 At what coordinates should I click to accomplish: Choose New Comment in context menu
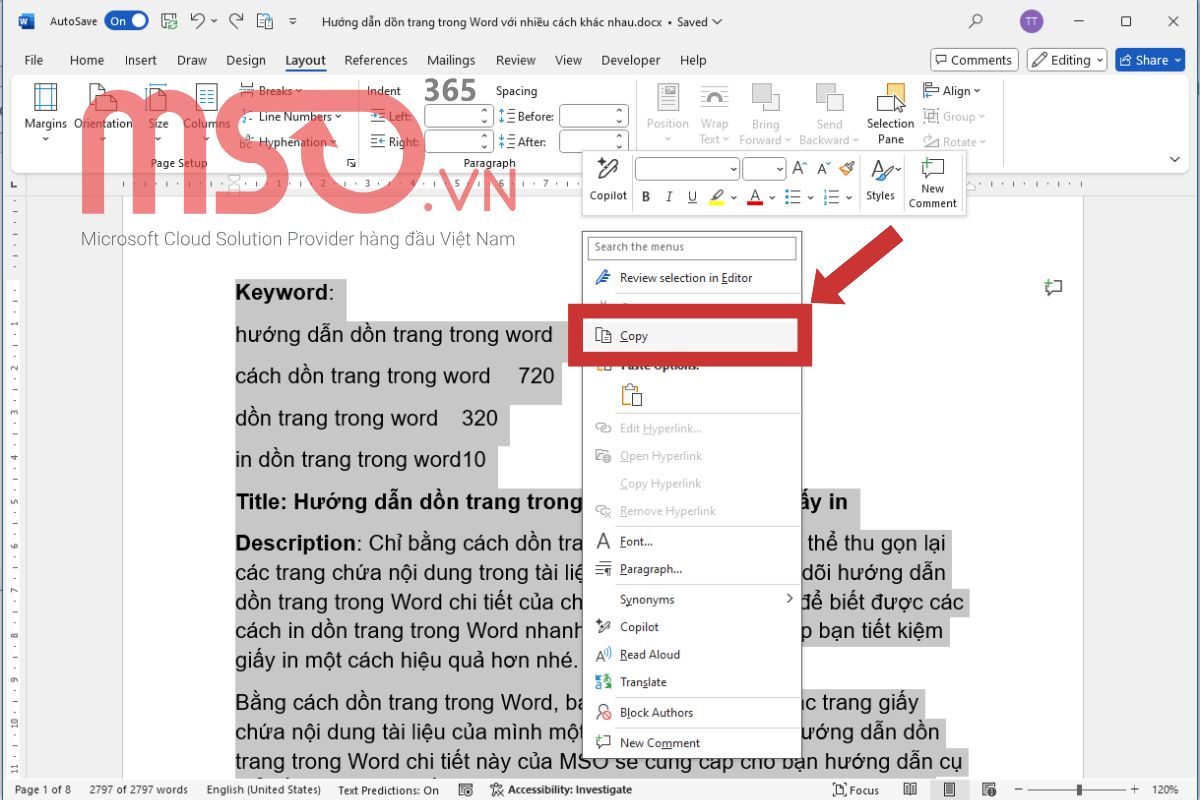click(x=692, y=743)
